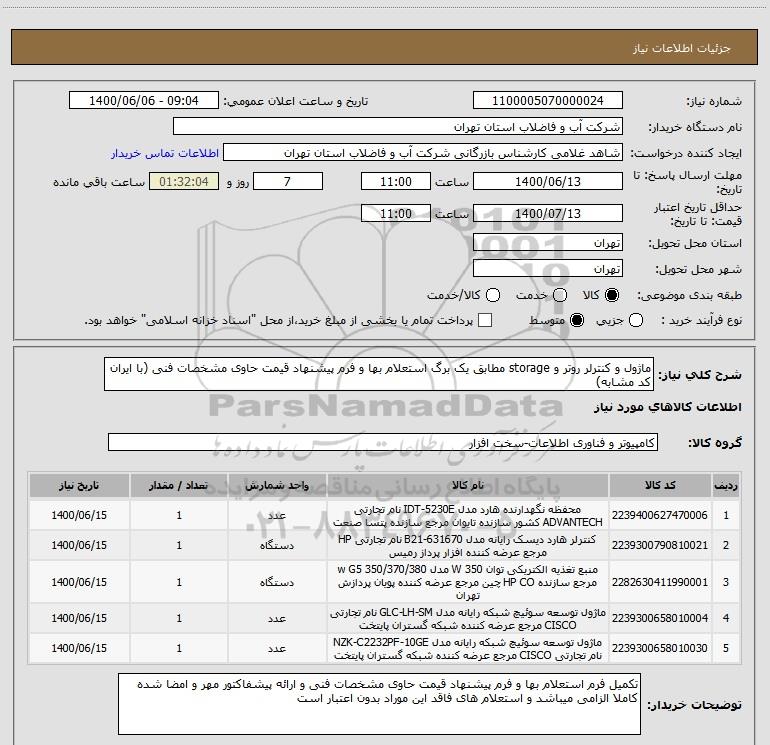Click the unit دستگاه cell in row 2
The image size is (770, 745).
point(277,545)
